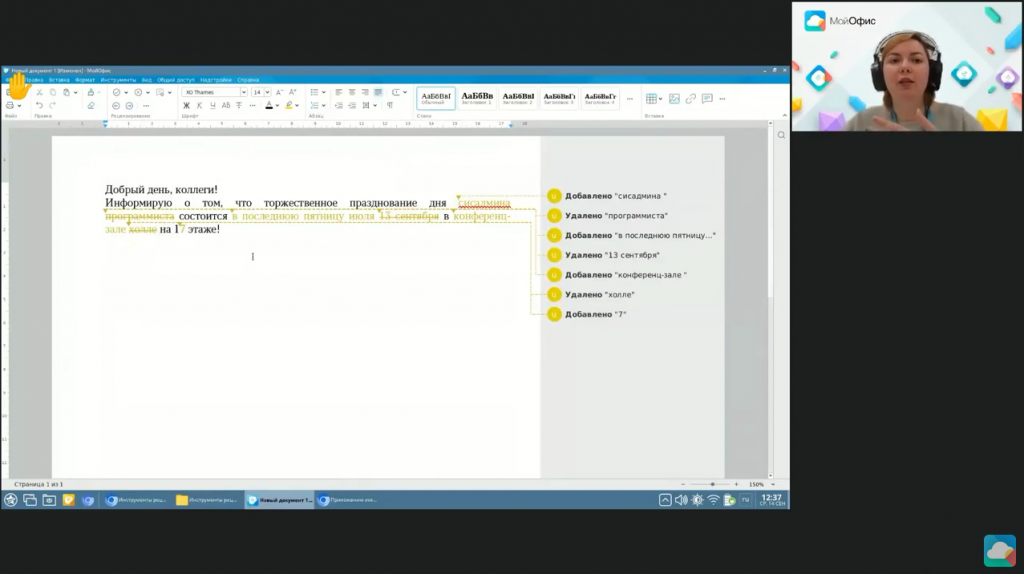1024x574 pixels.
Task: Open the Общий доступ menu
Action: (x=176, y=80)
